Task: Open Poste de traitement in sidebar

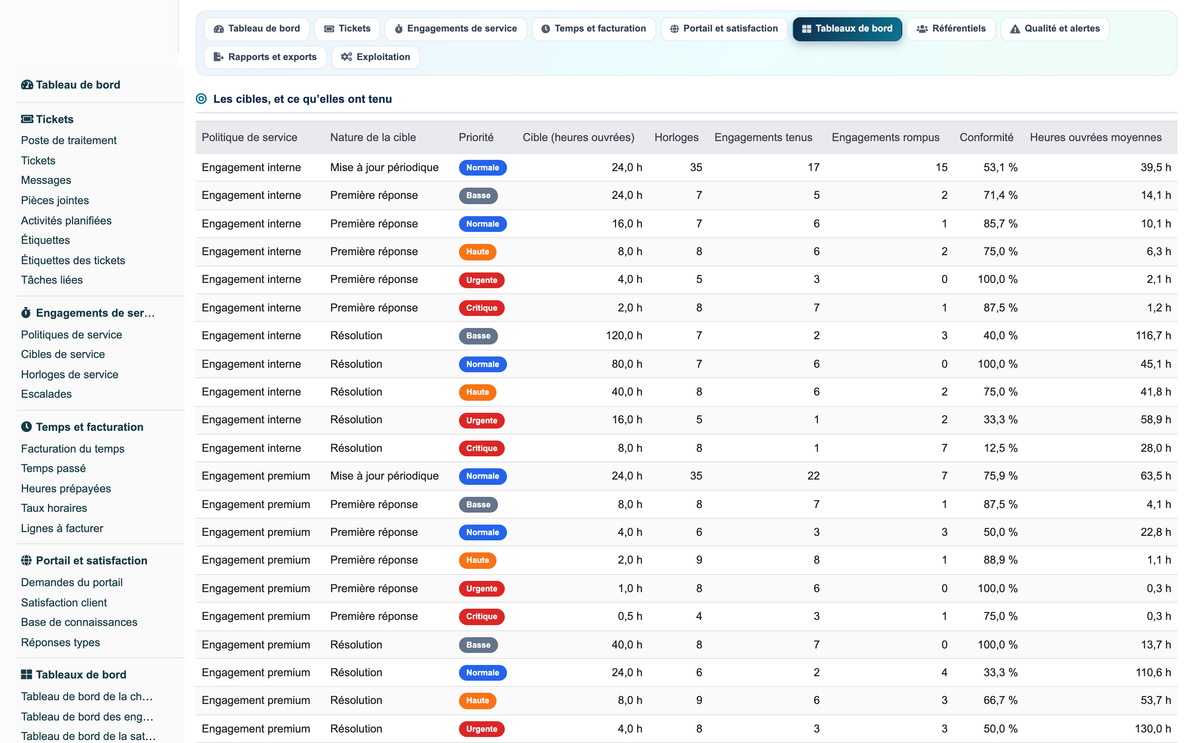Action: point(69,141)
